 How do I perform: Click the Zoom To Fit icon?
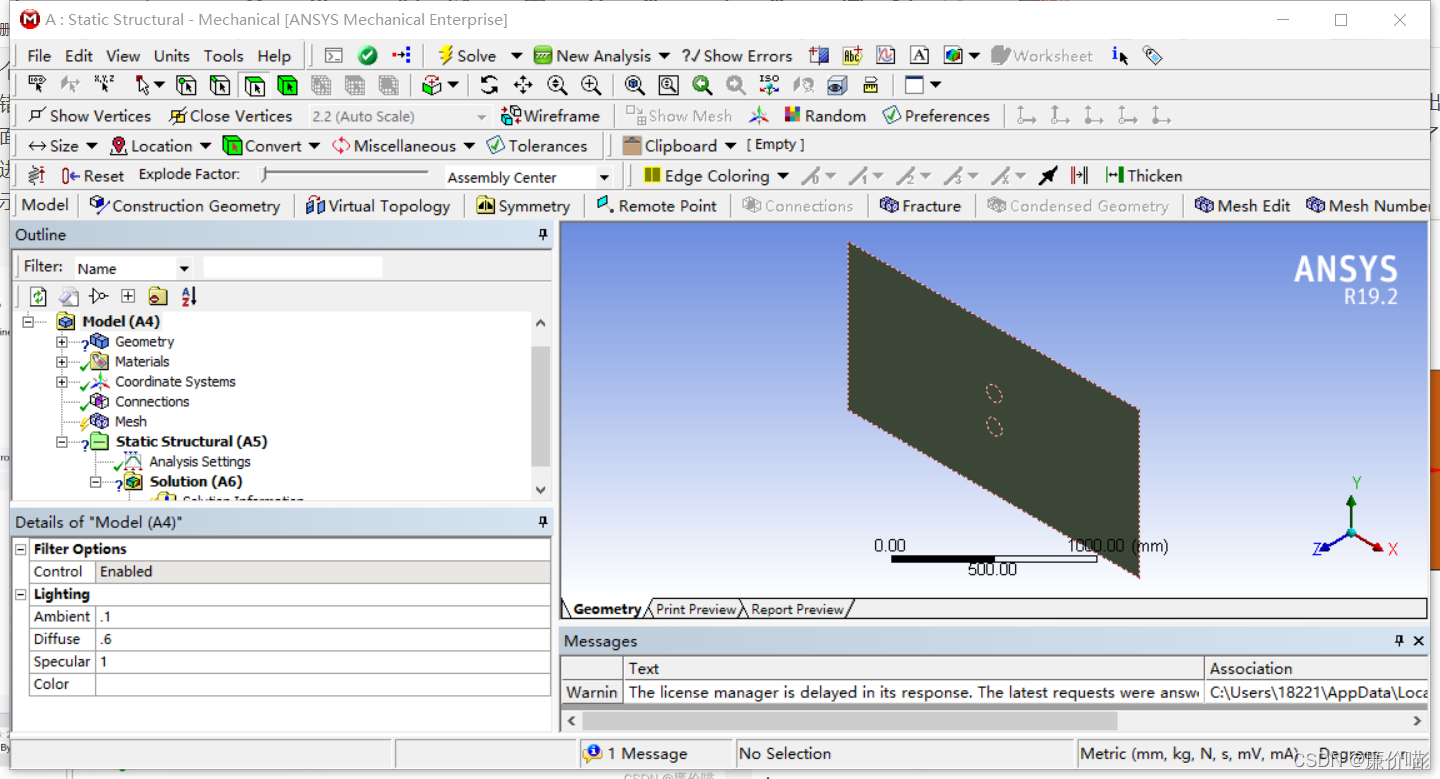634,85
